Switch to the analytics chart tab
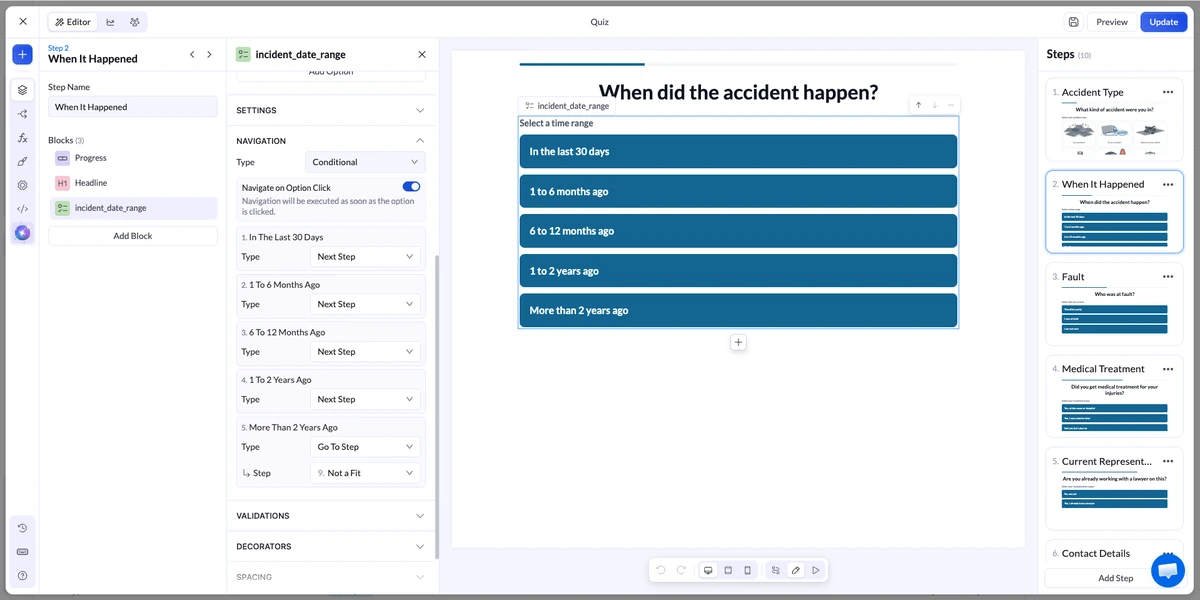1200x600 pixels. click(110, 22)
